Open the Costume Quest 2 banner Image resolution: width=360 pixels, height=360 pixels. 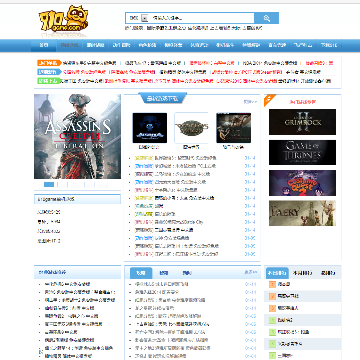pos(302,183)
